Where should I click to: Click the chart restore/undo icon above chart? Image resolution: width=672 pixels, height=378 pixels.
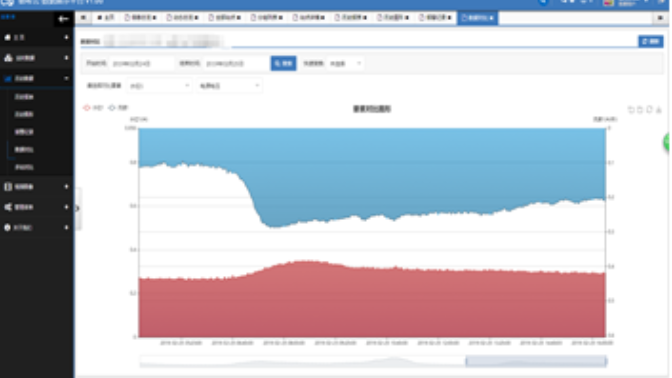(x=631, y=110)
